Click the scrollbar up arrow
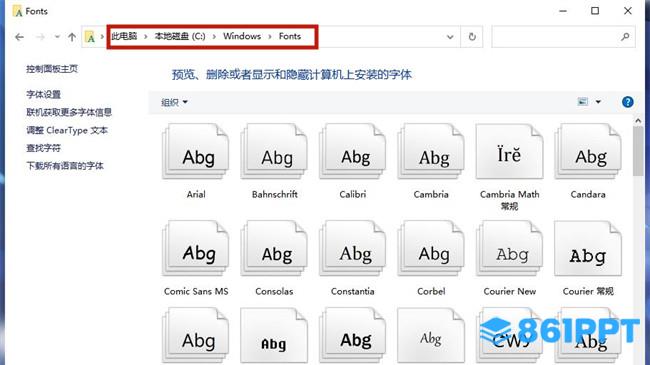 [638, 121]
